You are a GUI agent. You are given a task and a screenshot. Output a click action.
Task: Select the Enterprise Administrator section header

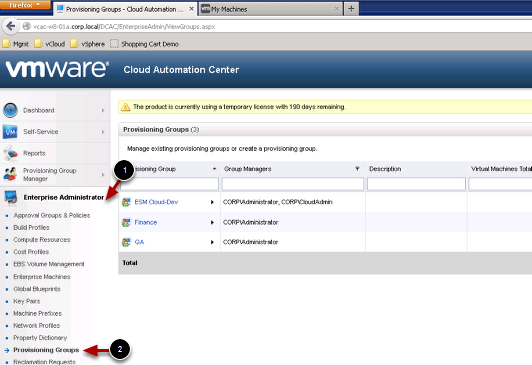point(64,197)
